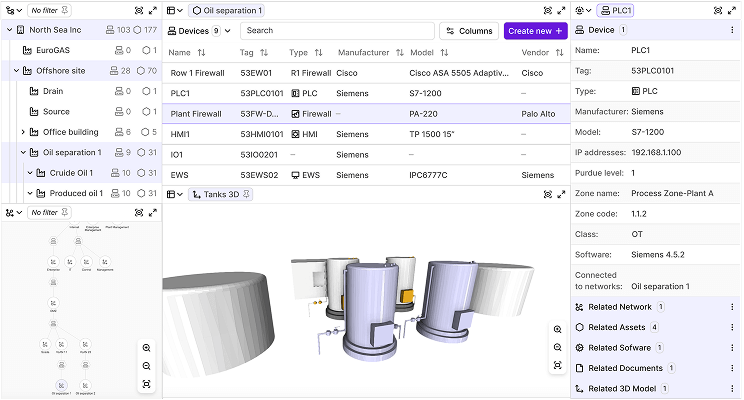This screenshot has width=744, height=400.
Task: Maximize the asset tree panel
Action: tap(152, 10)
